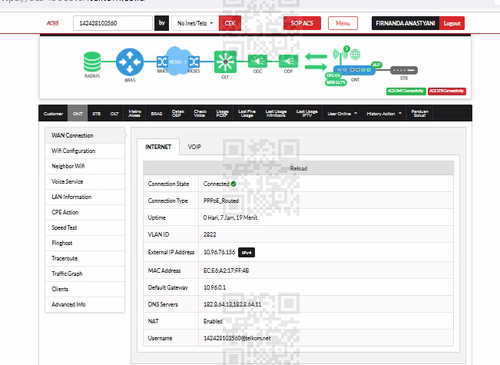This screenshot has width=500, height=365.
Task: Click the CPU usage badge under the ONT
Action: click(x=333, y=76)
